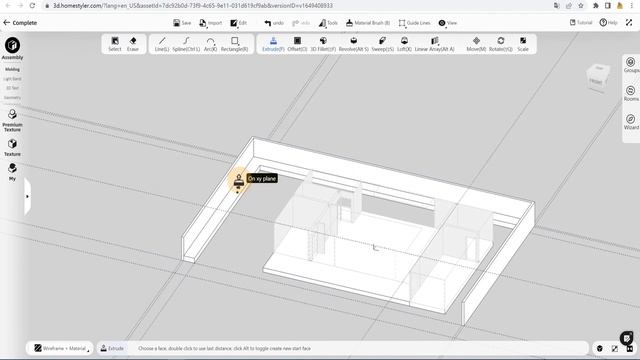Screen dimensions: 640x360
Task: Open the Help menu
Action: click(608, 22)
